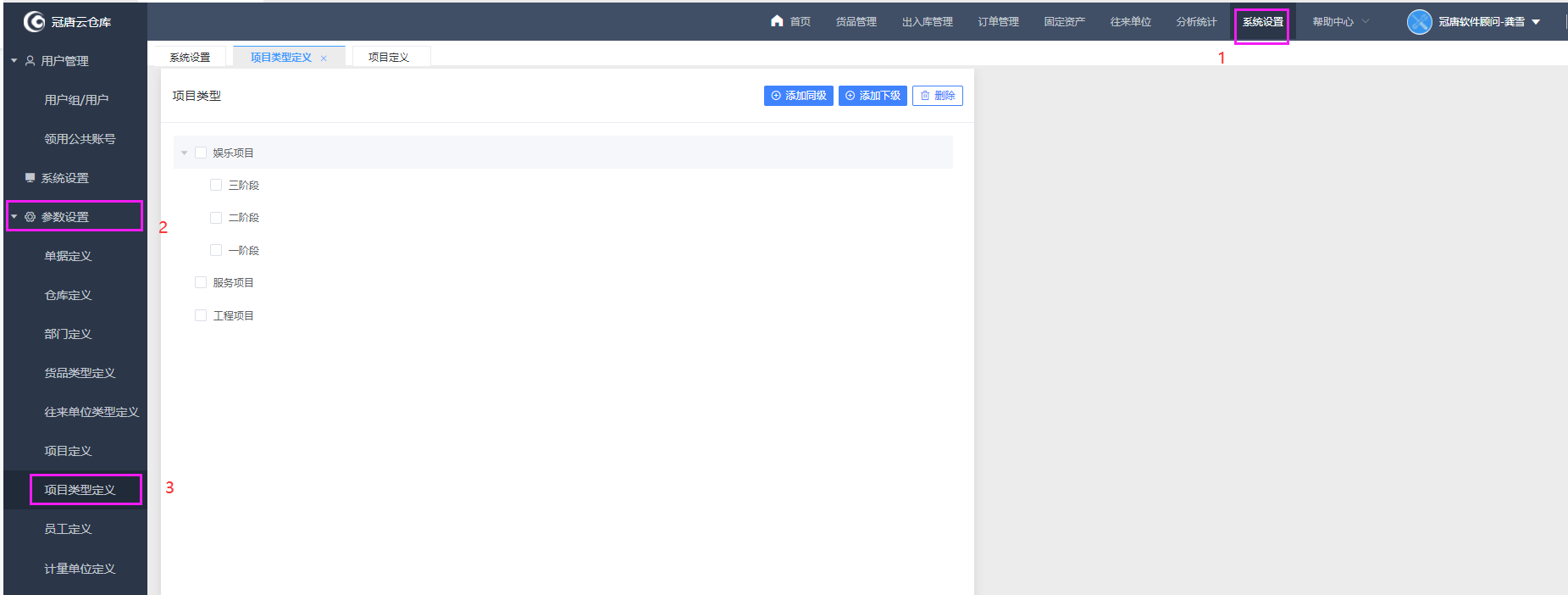This screenshot has width=1568, height=595.
Task: Open 员工定义 in sidebar
Action: (x=68, y=529)
